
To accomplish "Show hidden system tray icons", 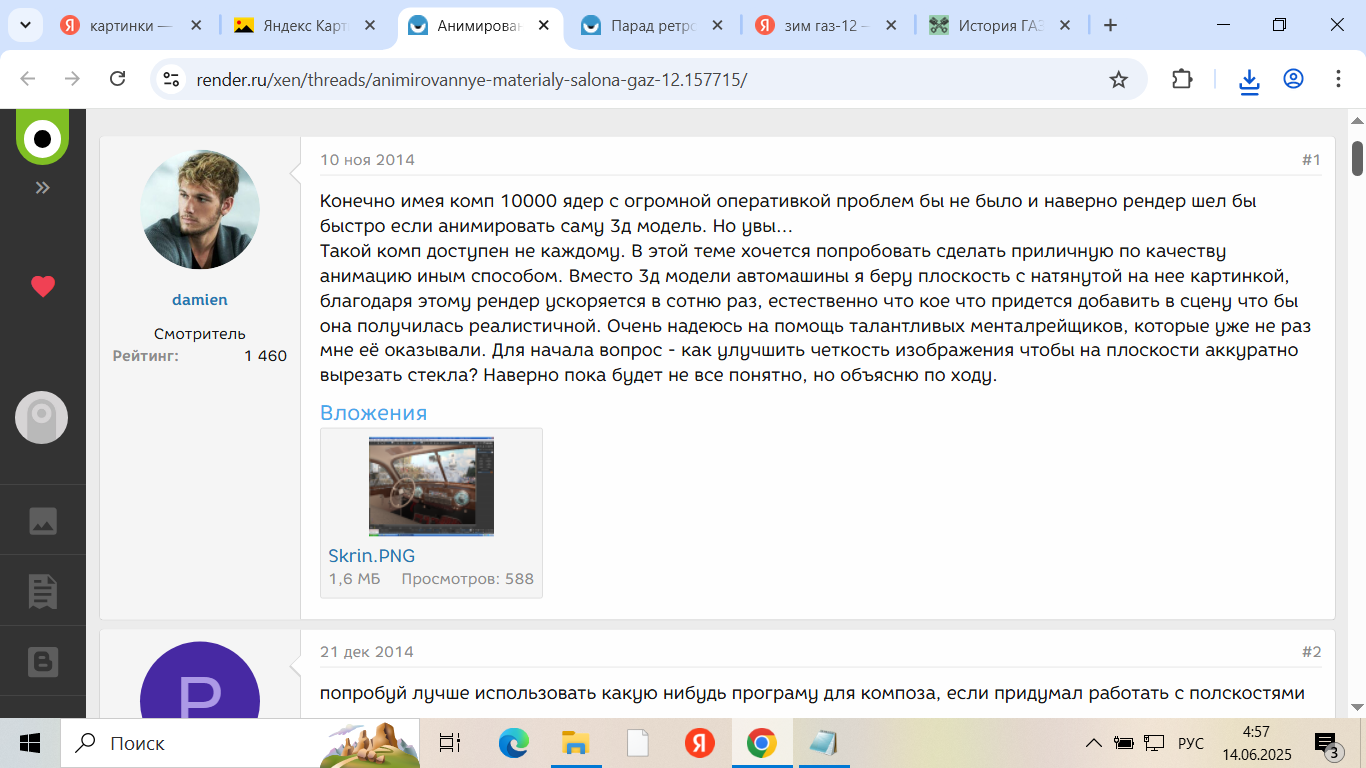I will click(x=1094, y=743).
